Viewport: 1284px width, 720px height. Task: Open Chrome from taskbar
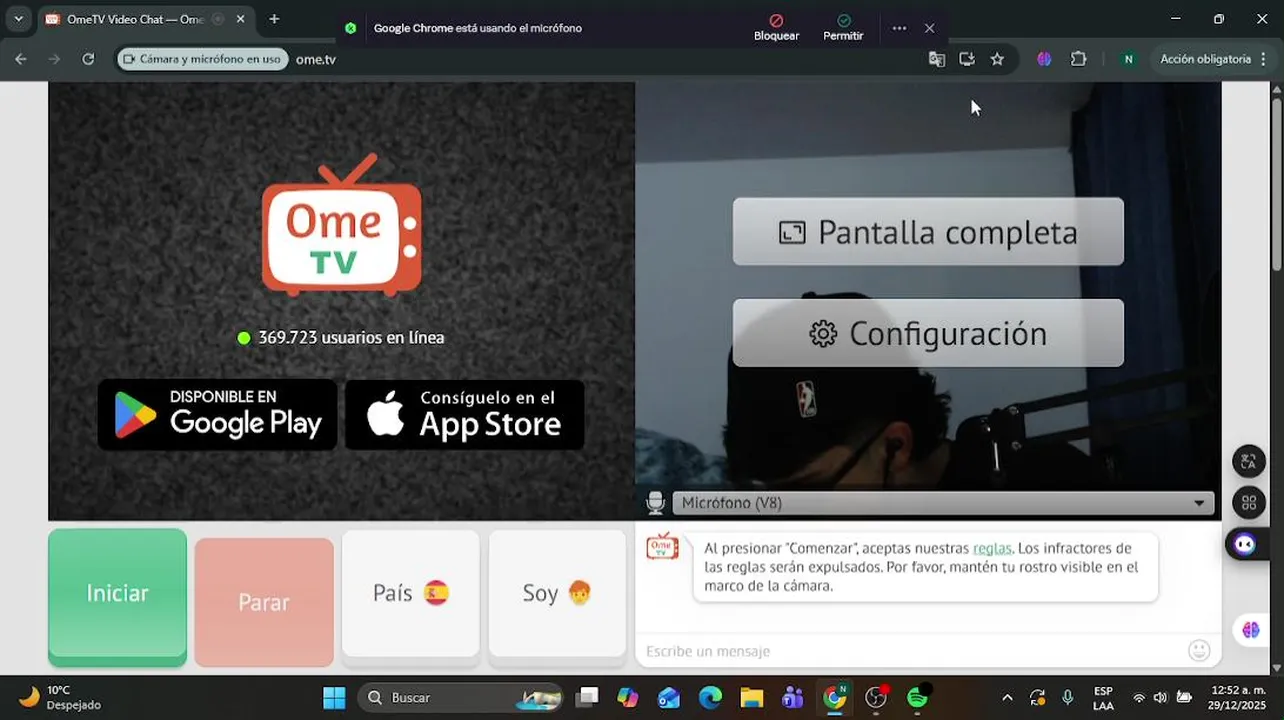tap(834, 697)
